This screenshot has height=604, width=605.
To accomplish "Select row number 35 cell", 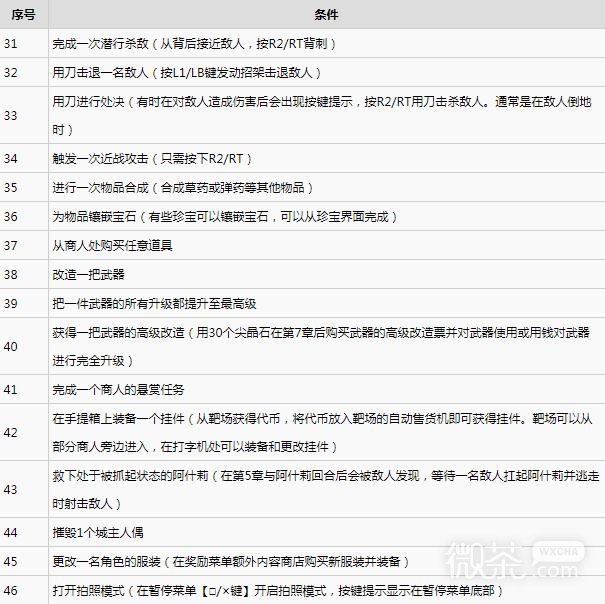I will (x=24, y=187).
